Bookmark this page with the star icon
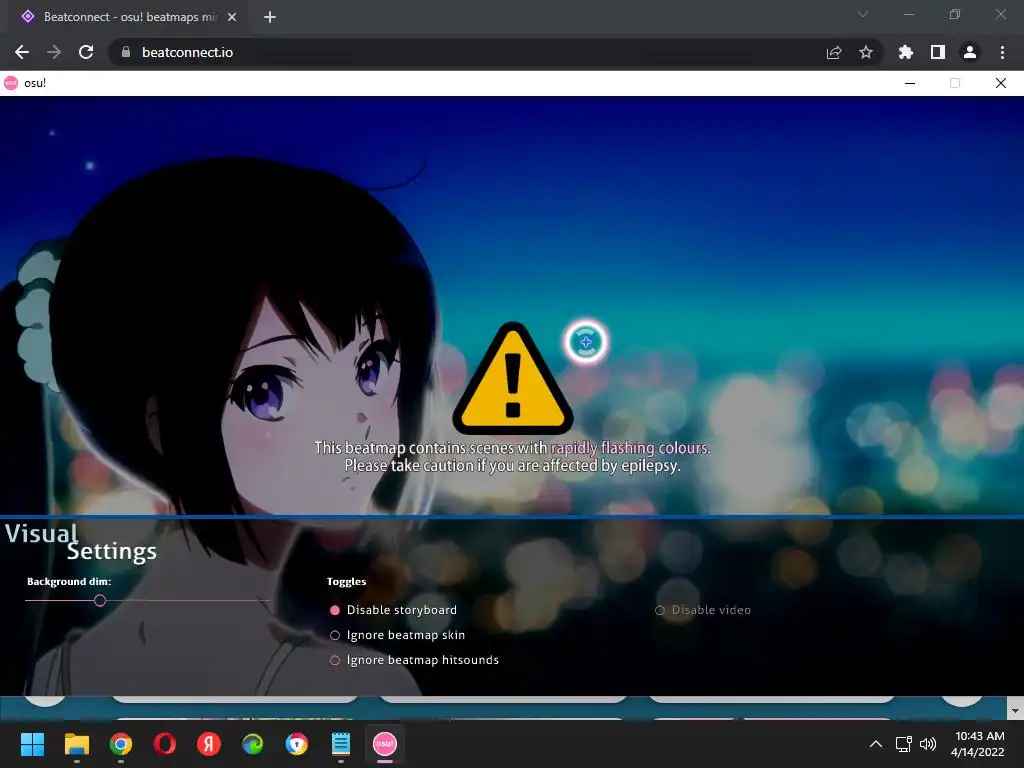This screenshot has height=768, width=1024. 866,52
